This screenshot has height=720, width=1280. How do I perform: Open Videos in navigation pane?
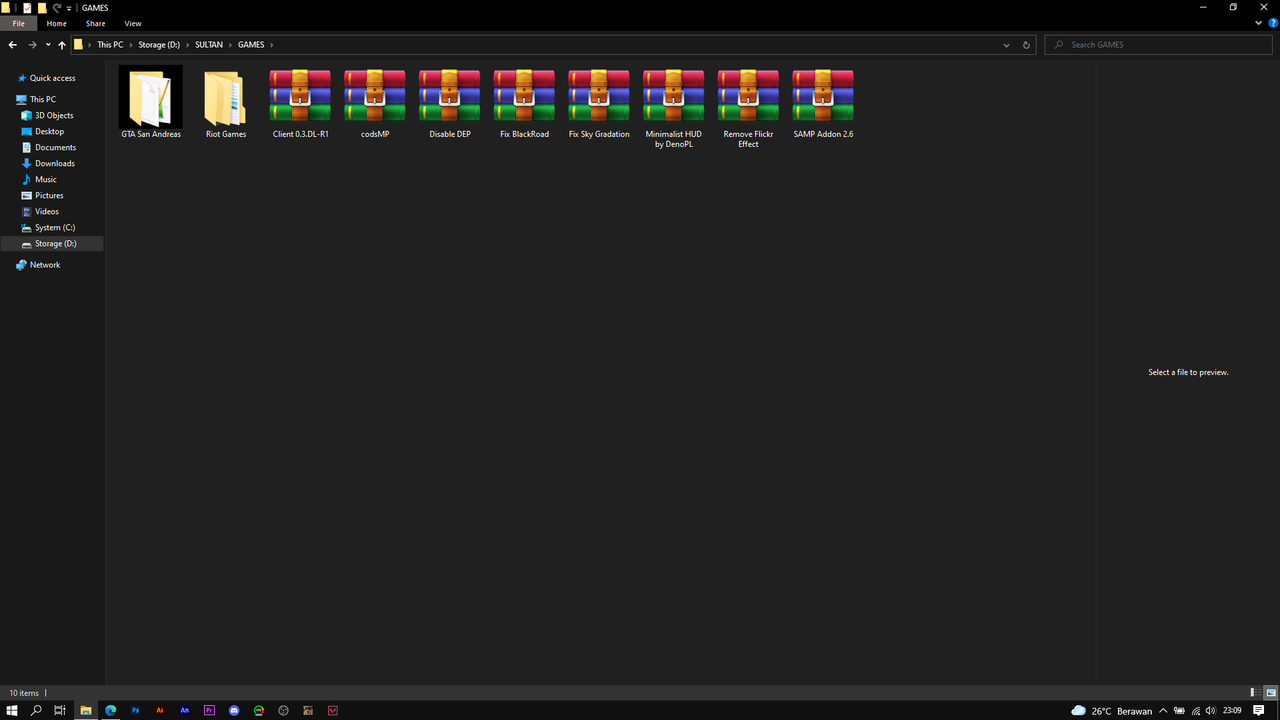[47, 211]
